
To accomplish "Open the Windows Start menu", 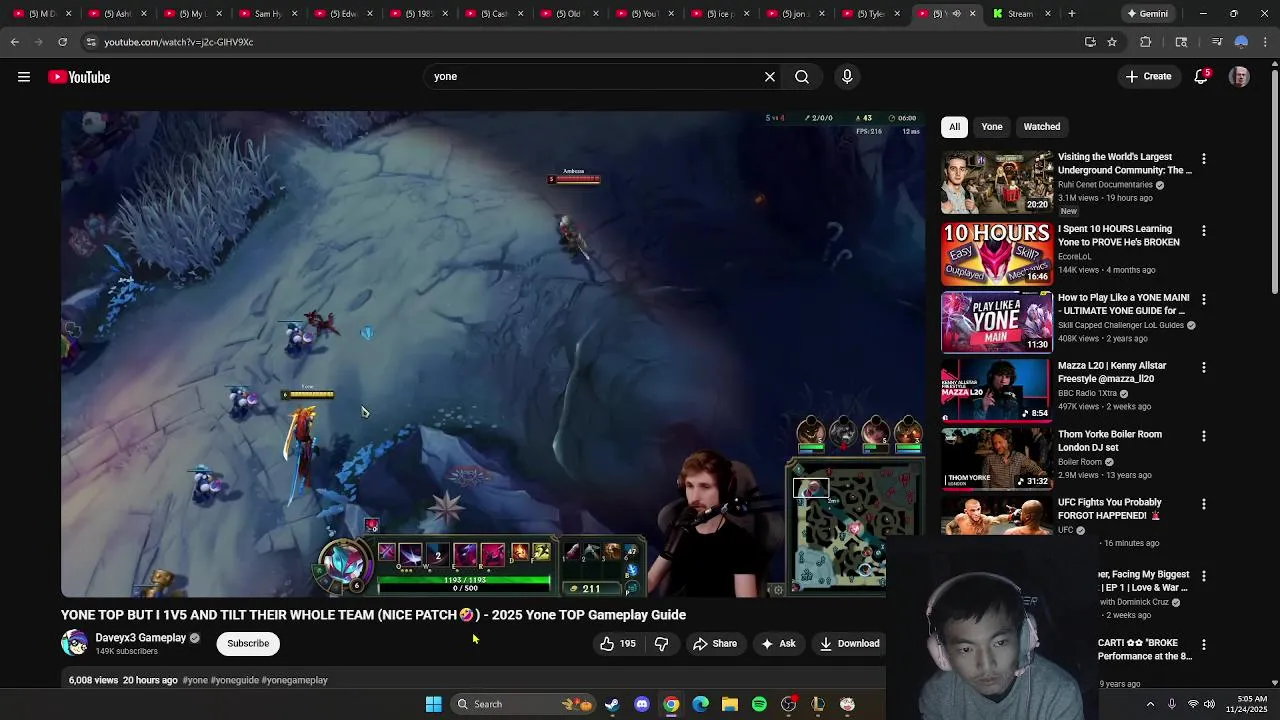I will coord(434,704).
